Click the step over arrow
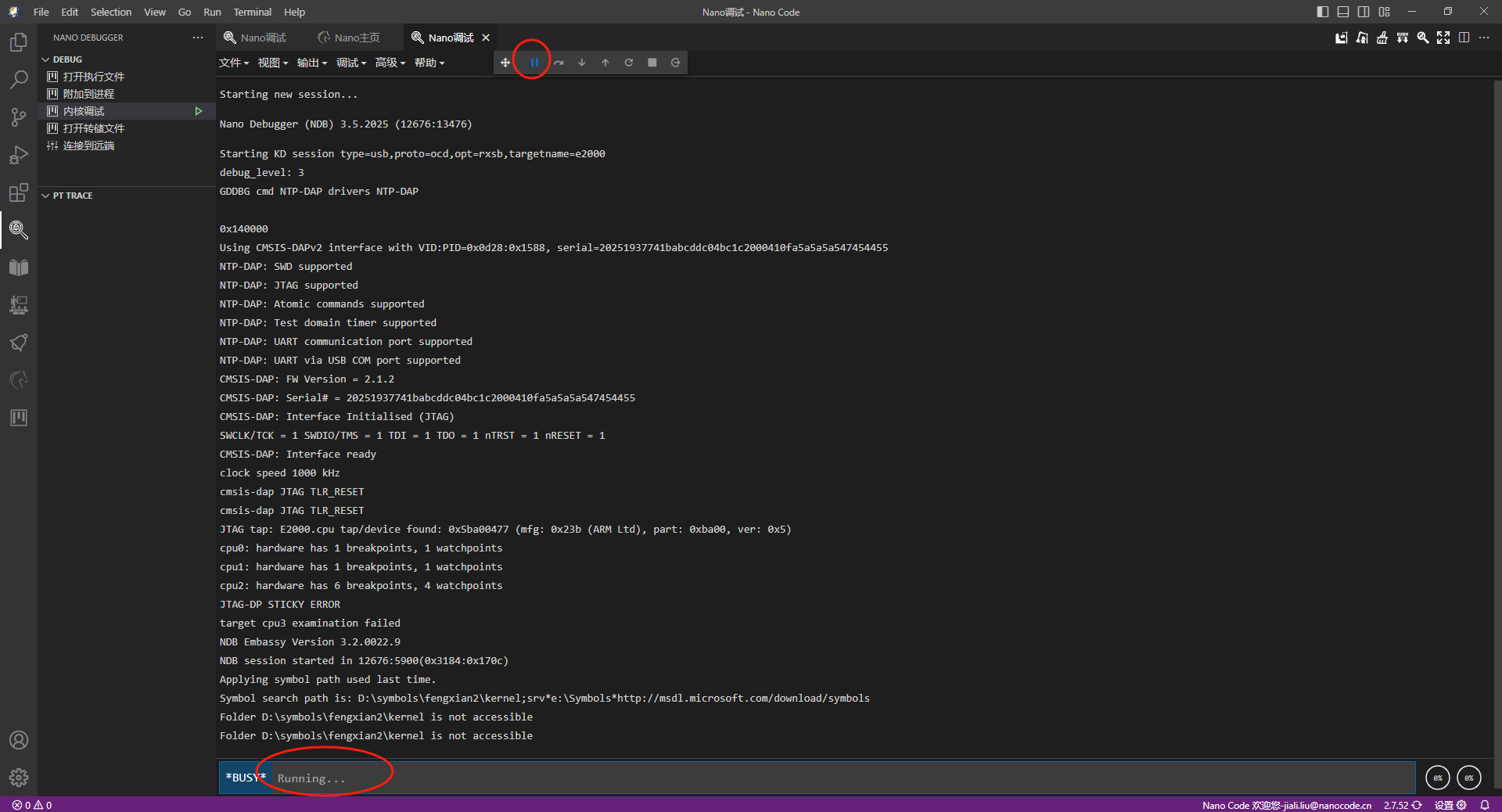The image size is (1502, 812). click(x=559, y=63)
